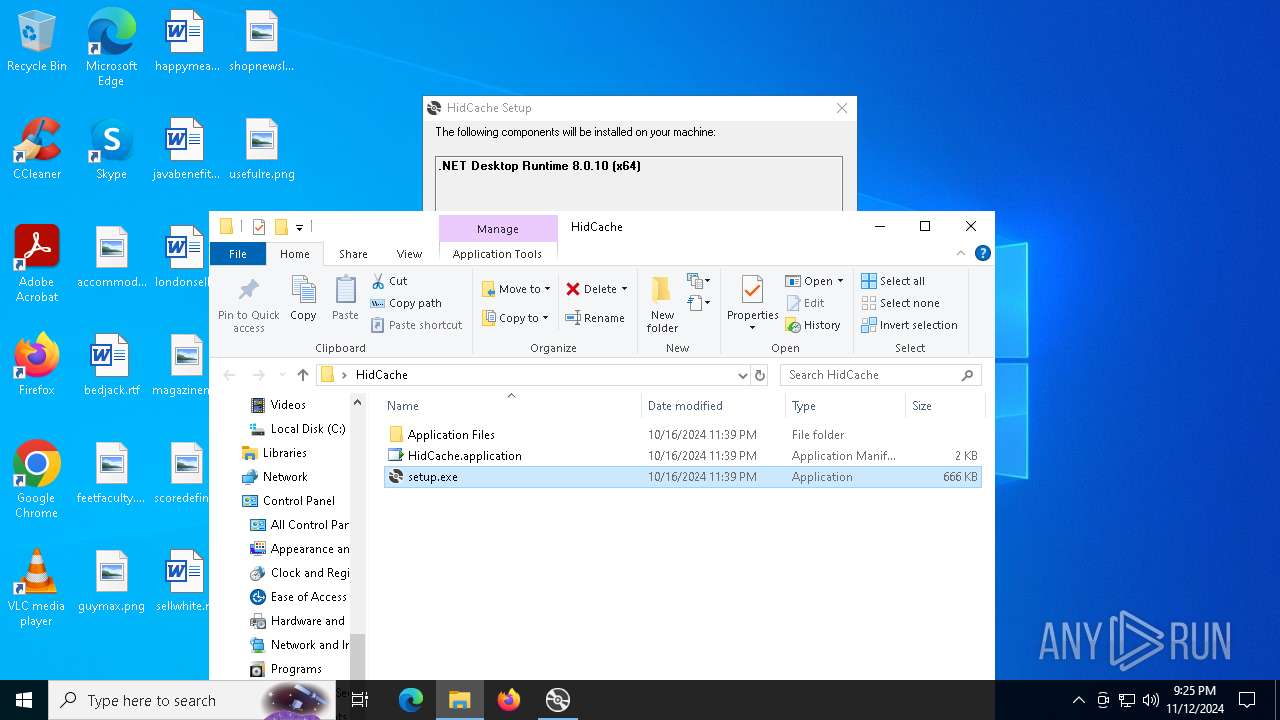The image size is (1280, 720).
Task: Click the Paste ribbon button
Action: [345, 299]
